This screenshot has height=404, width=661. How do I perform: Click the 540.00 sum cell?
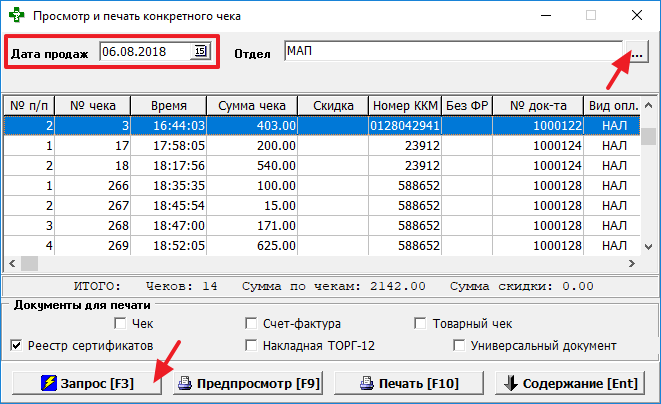point(252,165)
